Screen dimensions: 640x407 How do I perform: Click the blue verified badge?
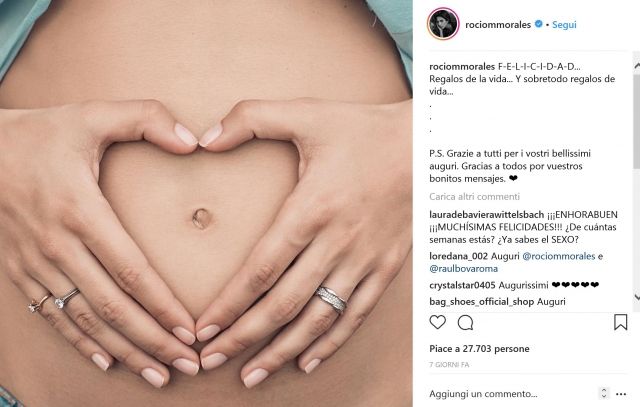[x=538, y=24]
